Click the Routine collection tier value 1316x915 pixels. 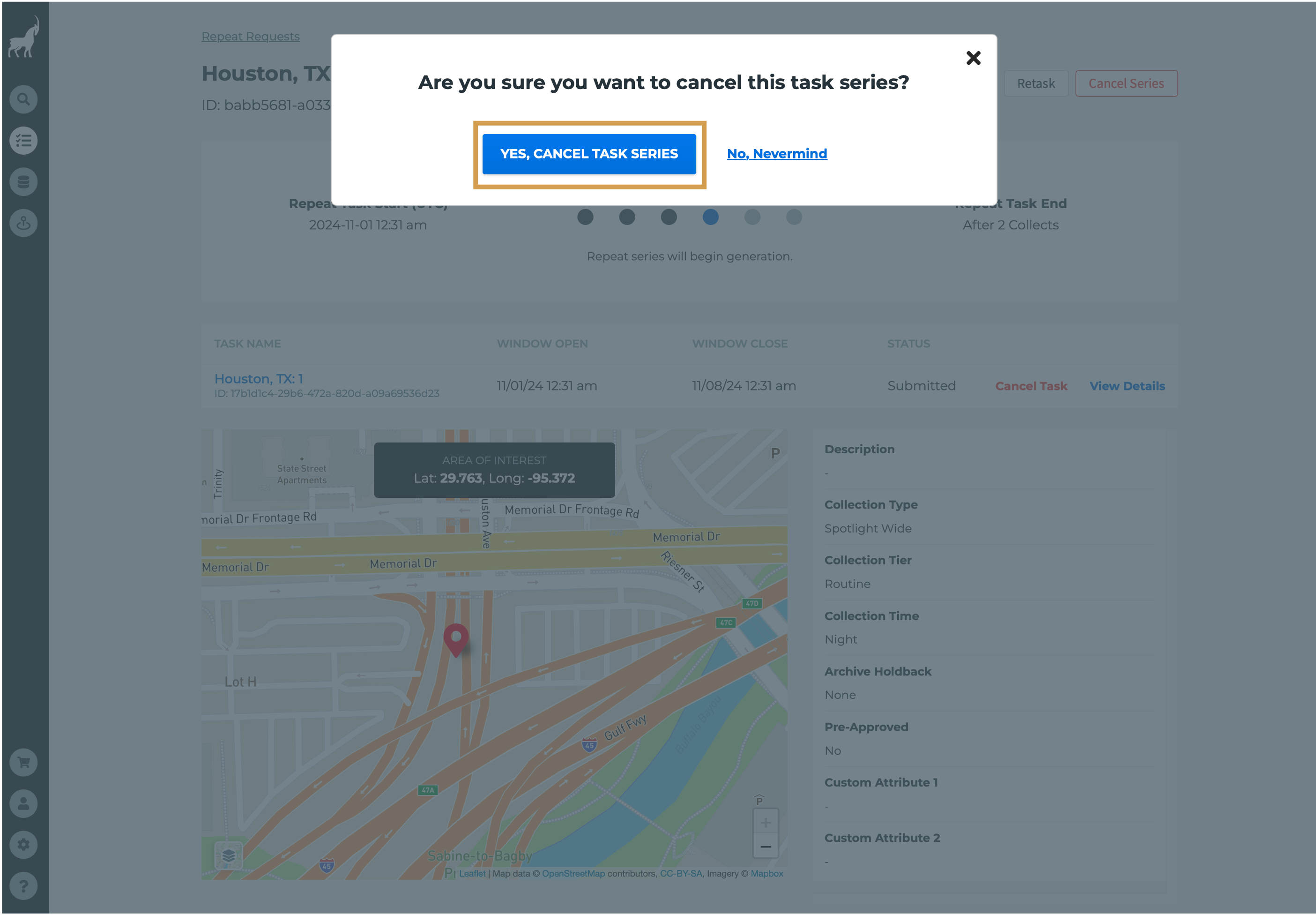847,584
